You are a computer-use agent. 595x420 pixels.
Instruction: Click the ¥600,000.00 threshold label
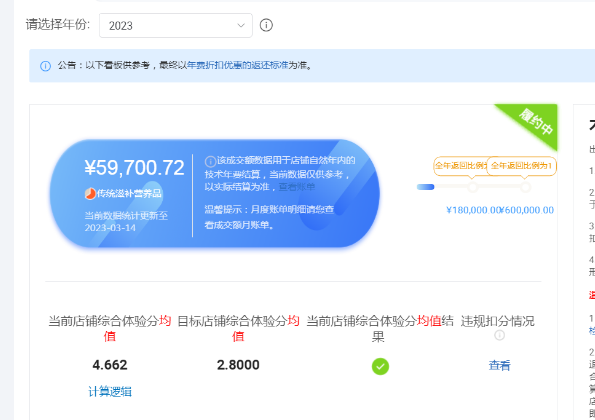527,210
